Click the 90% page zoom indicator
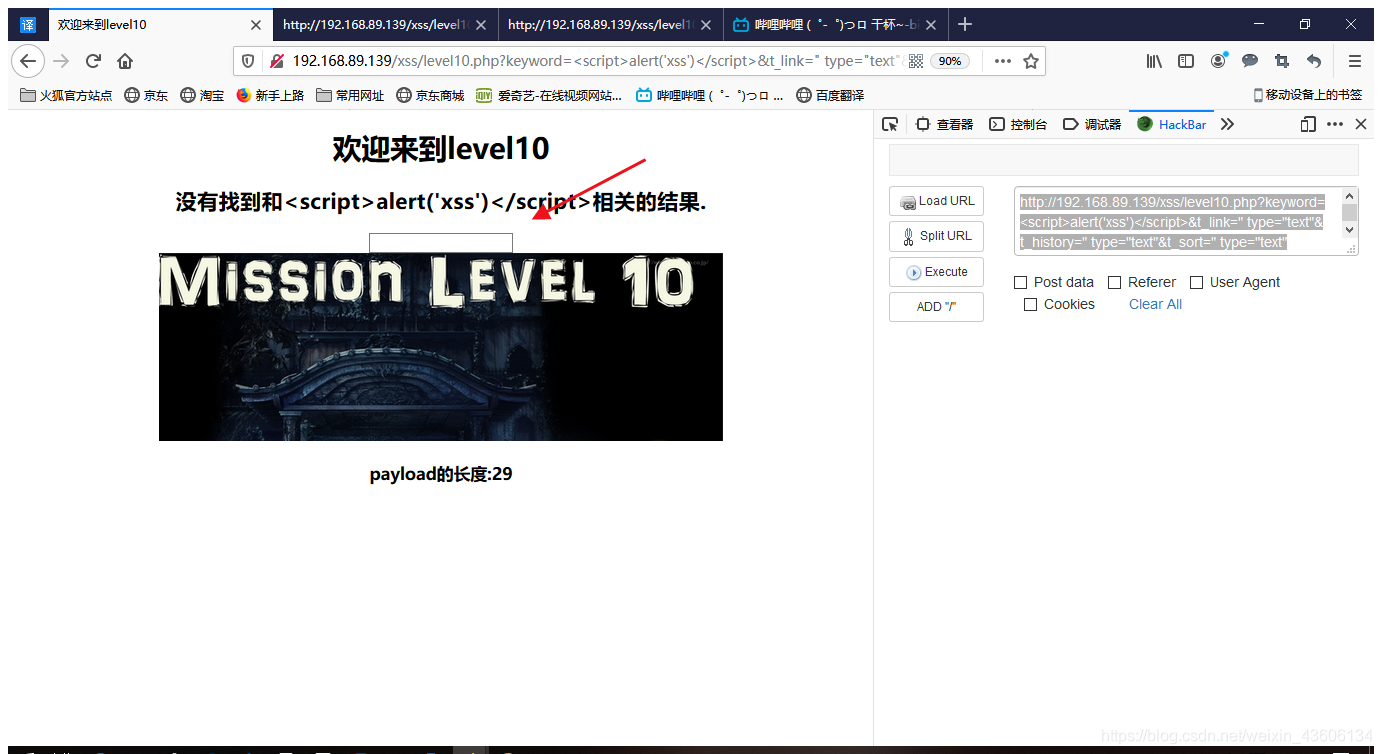 point(950,61)
